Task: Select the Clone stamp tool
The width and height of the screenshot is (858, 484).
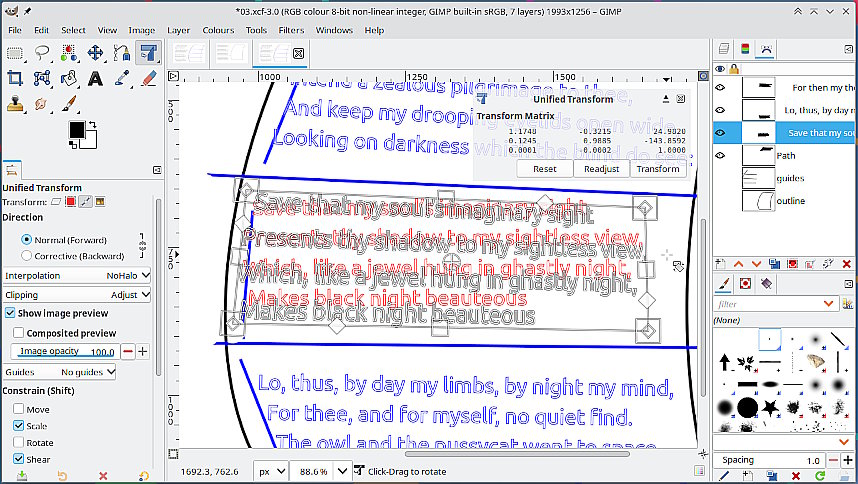Action: coord(15,104)
